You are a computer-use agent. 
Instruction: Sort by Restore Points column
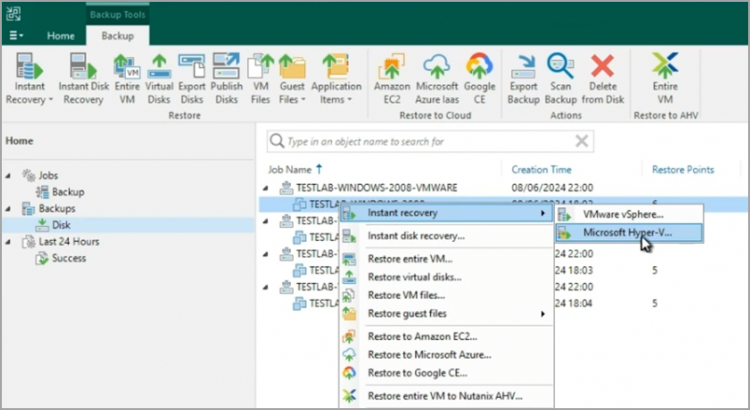tap(683, 169)
